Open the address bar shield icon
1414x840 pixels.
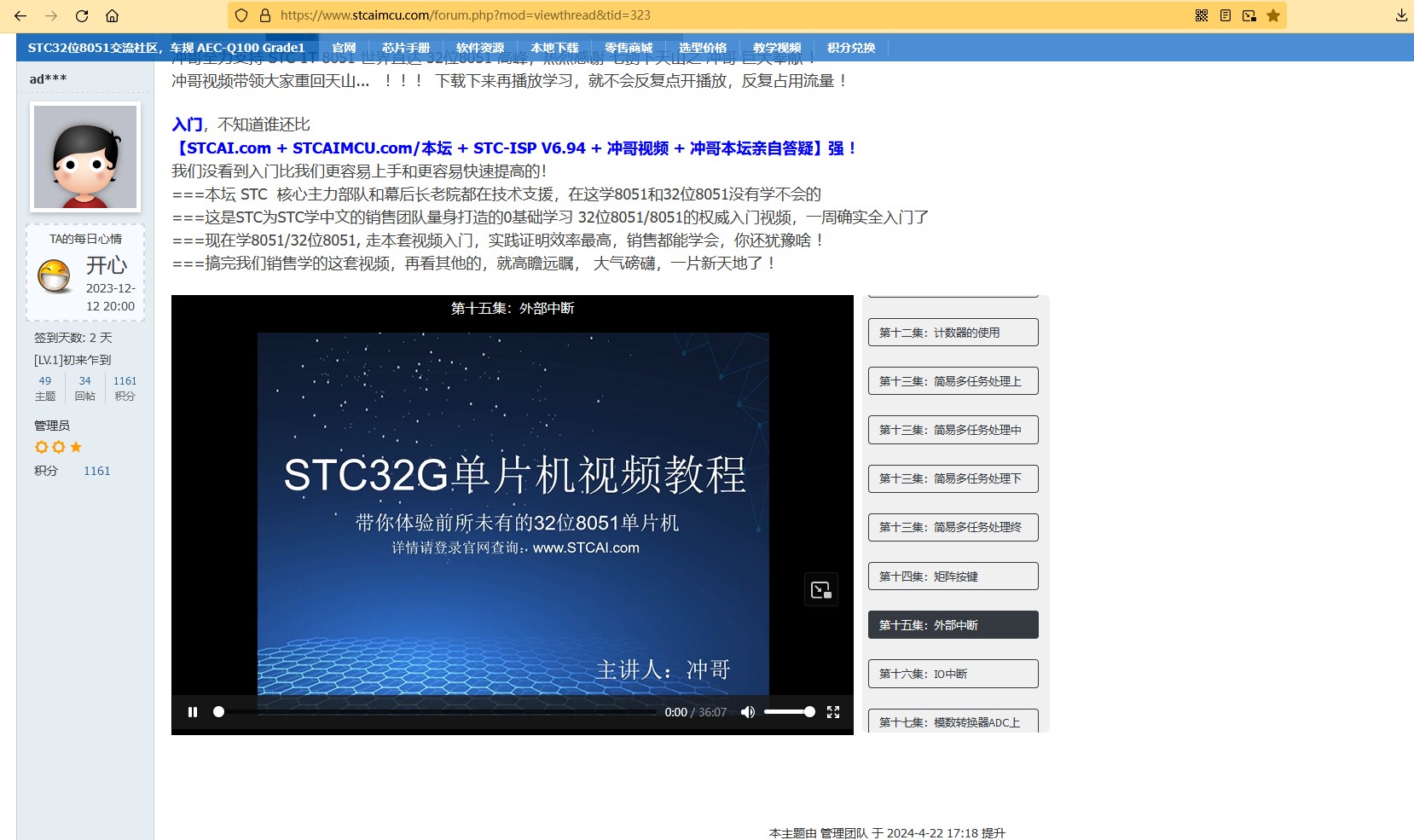coord(241,15)
